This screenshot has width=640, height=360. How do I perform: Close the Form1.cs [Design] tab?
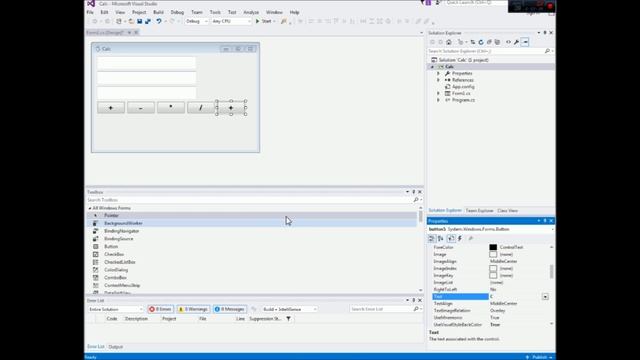coord(136,32)
